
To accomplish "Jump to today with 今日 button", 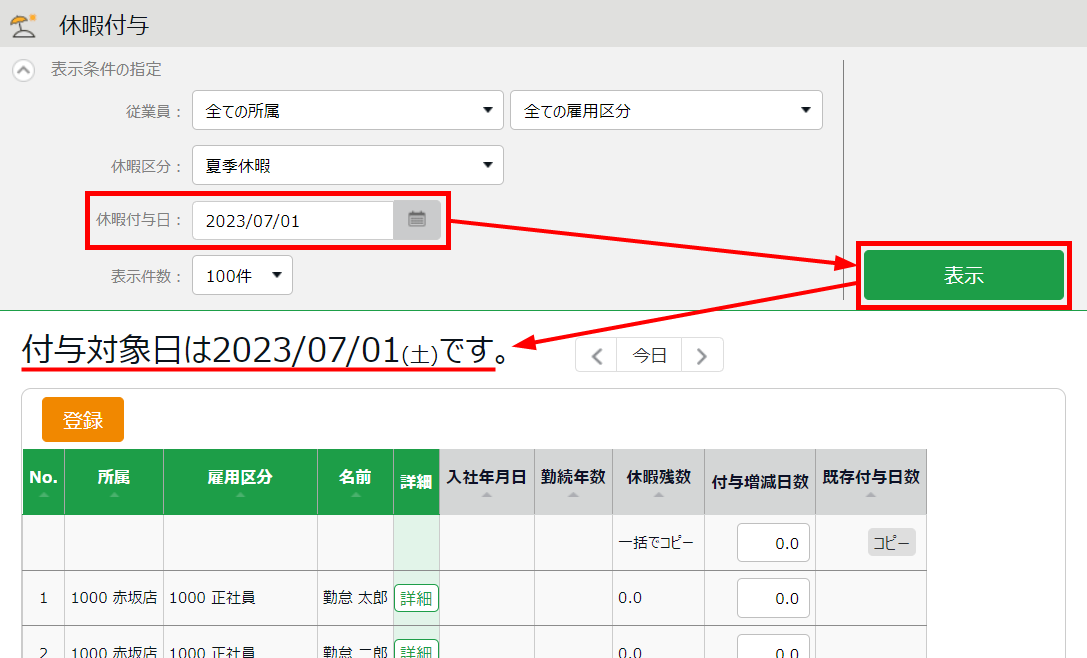I will coord(650,355).
